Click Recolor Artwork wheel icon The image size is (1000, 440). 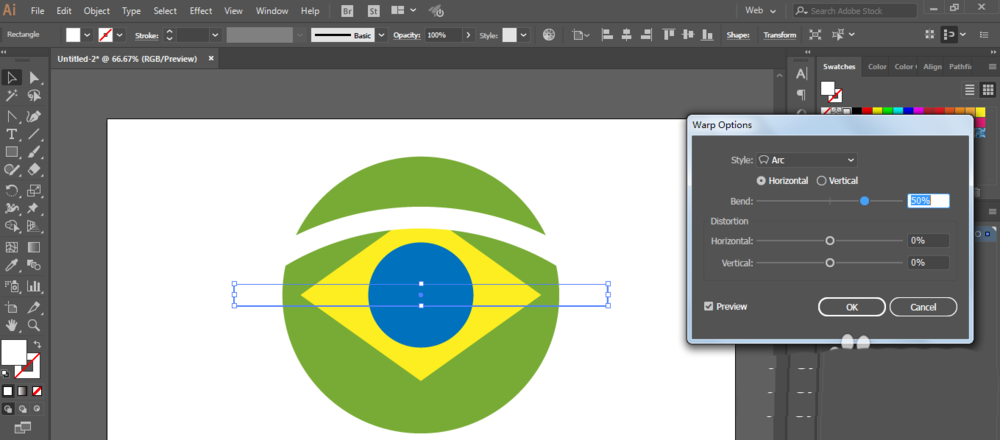[548, 35]
